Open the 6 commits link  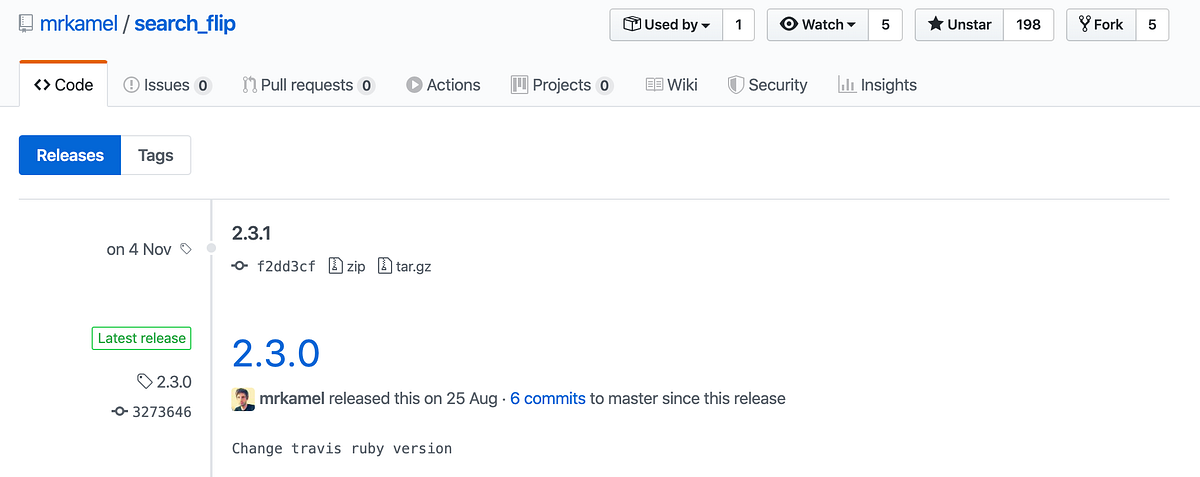pyautogui.click(x=548, y=398)
